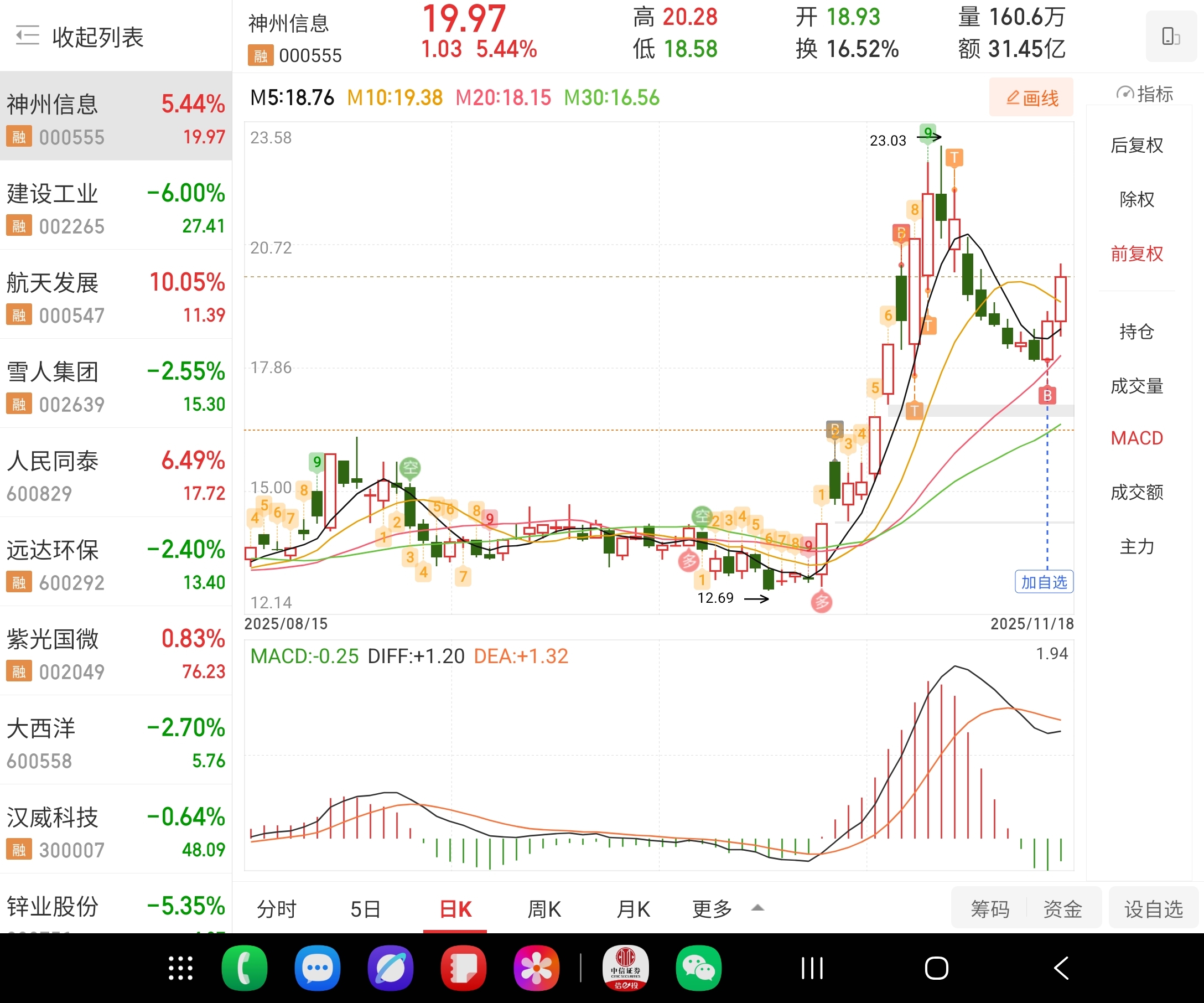
Task: Select 除权 adjustment mode
Action: (x=1136, y=200)
